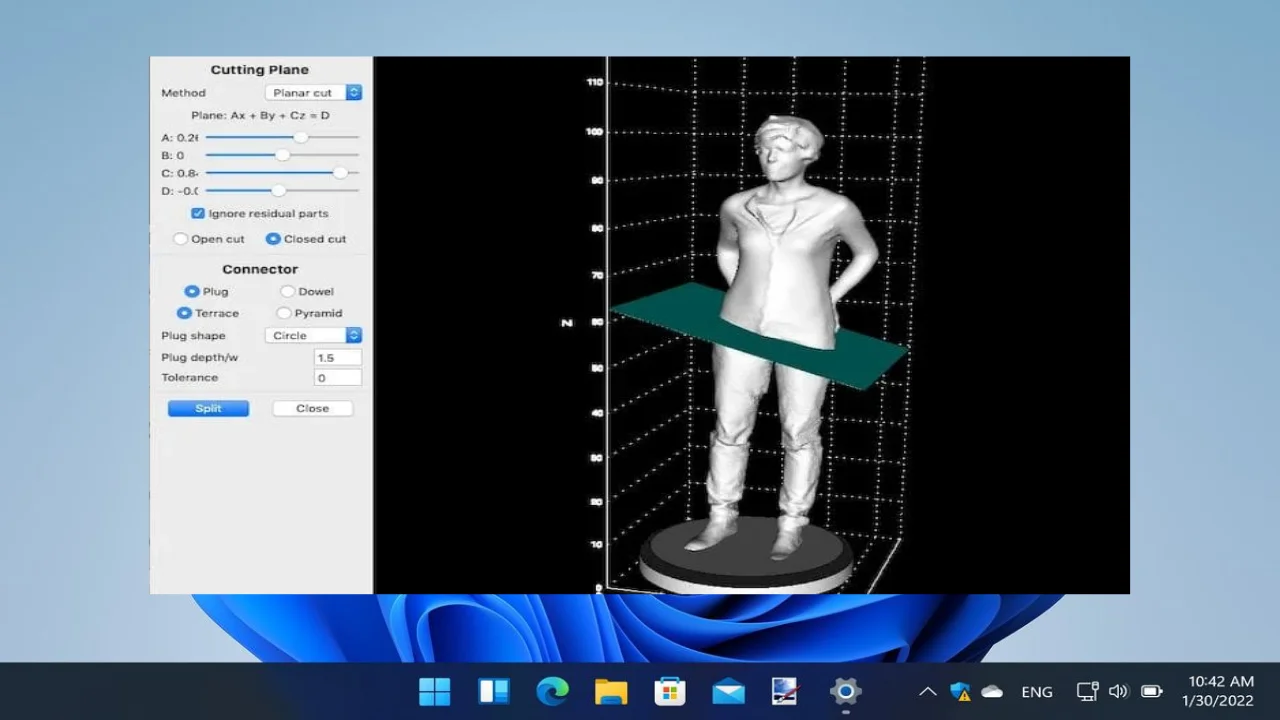
Task: Click the Tolerance input field
Action: 338,377
